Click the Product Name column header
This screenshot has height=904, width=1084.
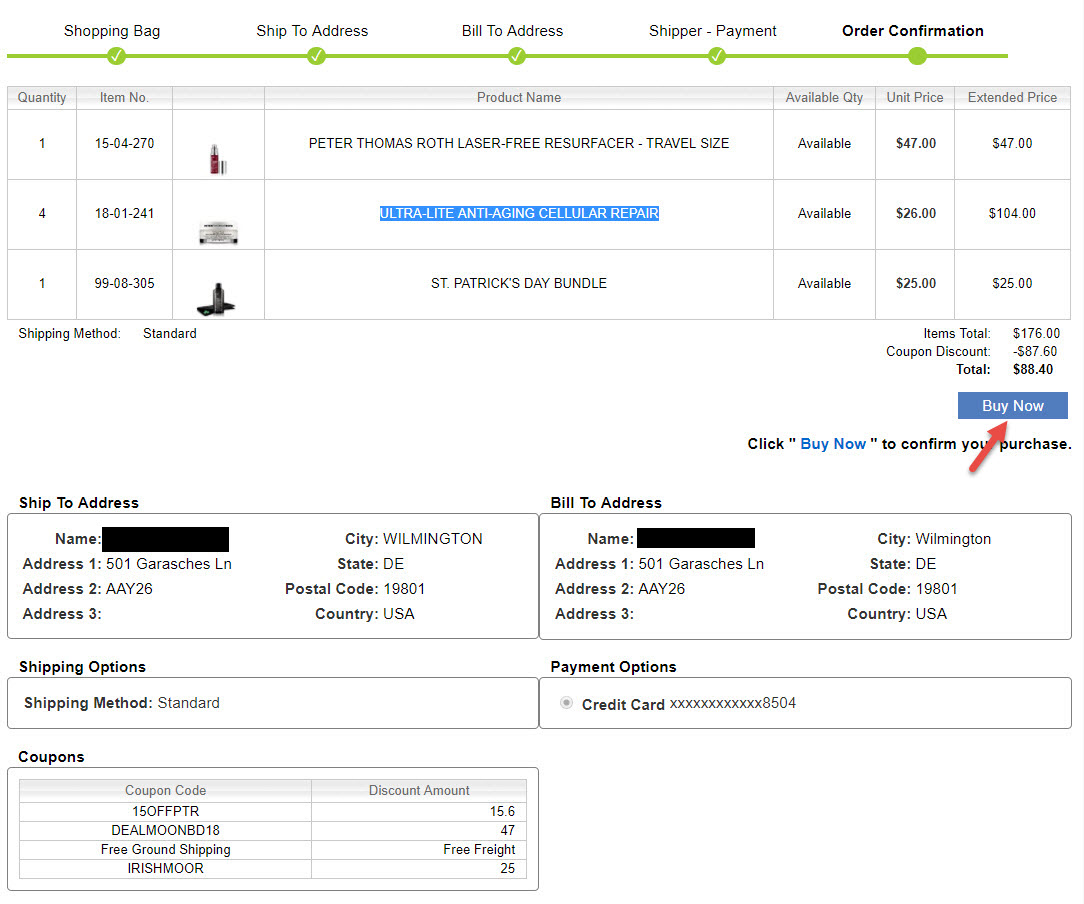point(518,97)
